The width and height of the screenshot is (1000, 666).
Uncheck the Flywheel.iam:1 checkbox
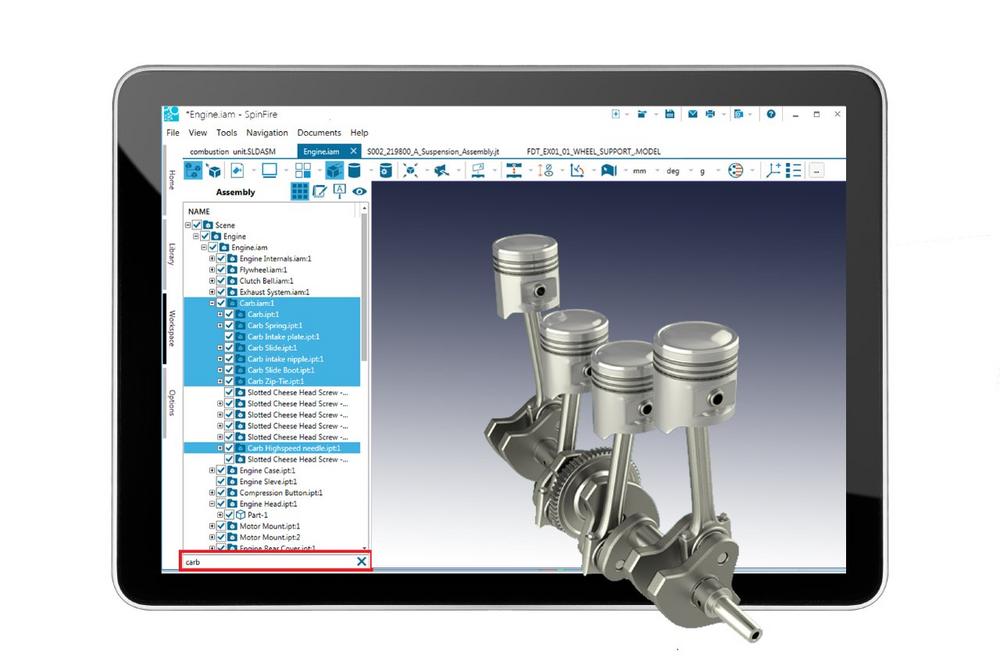220,270
